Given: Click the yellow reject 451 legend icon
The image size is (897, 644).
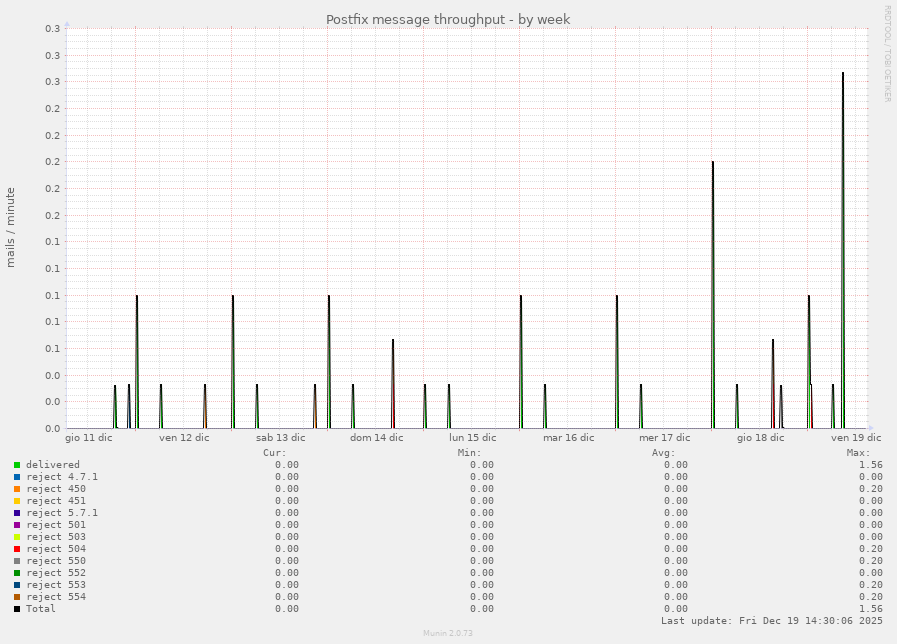Looking at the screenshot, I should [16, 500].
